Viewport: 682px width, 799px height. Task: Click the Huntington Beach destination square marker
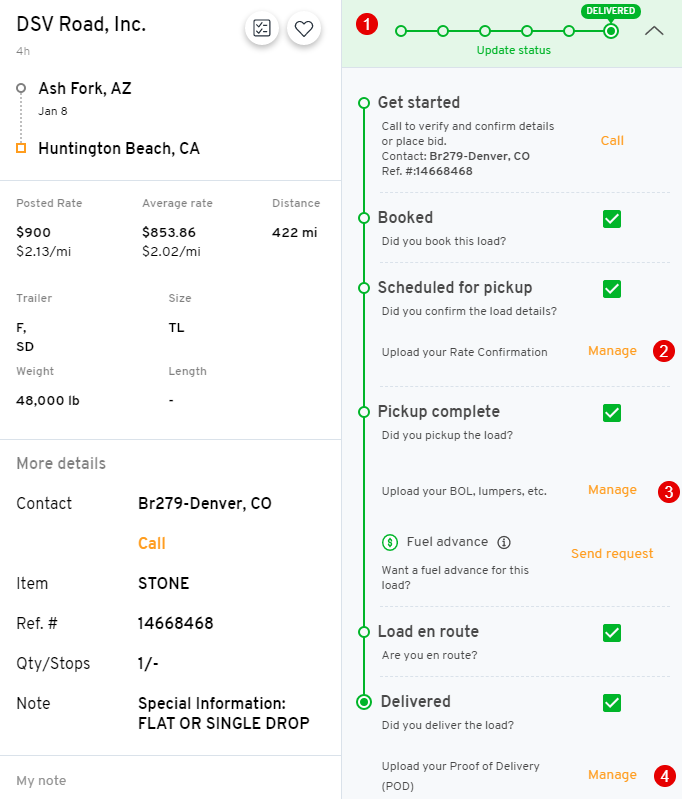21,149
